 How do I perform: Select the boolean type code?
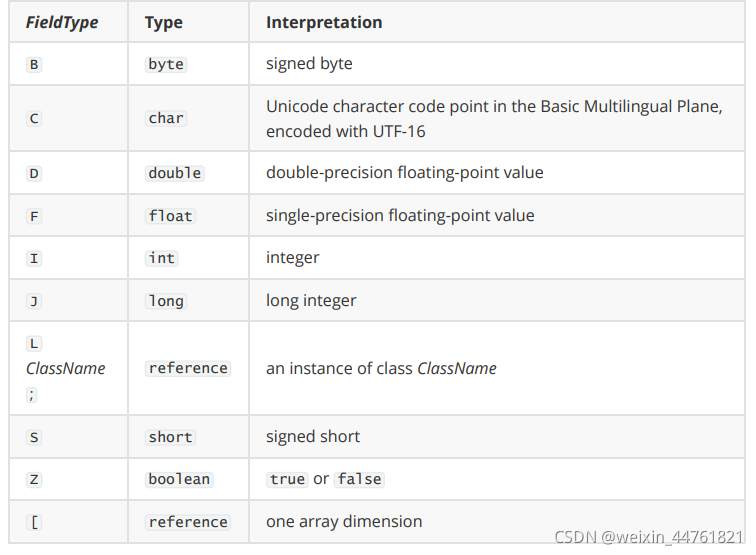click(179, 479)
